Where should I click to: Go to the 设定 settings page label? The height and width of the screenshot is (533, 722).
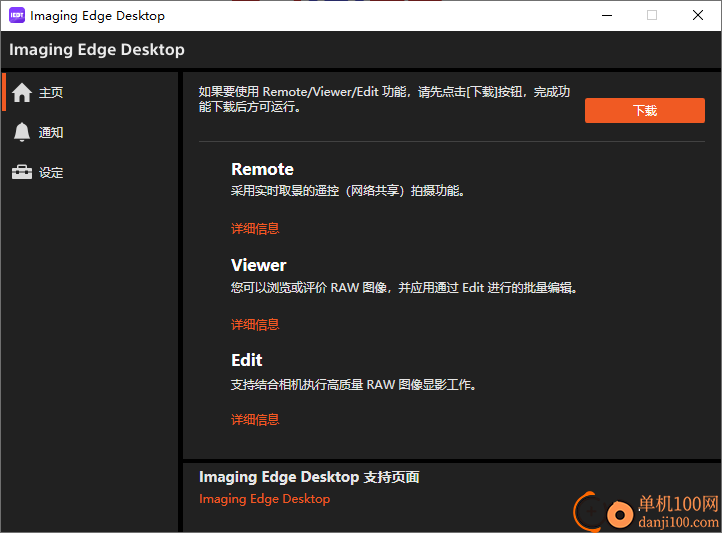pyautogui.click(x=51, y=173)
